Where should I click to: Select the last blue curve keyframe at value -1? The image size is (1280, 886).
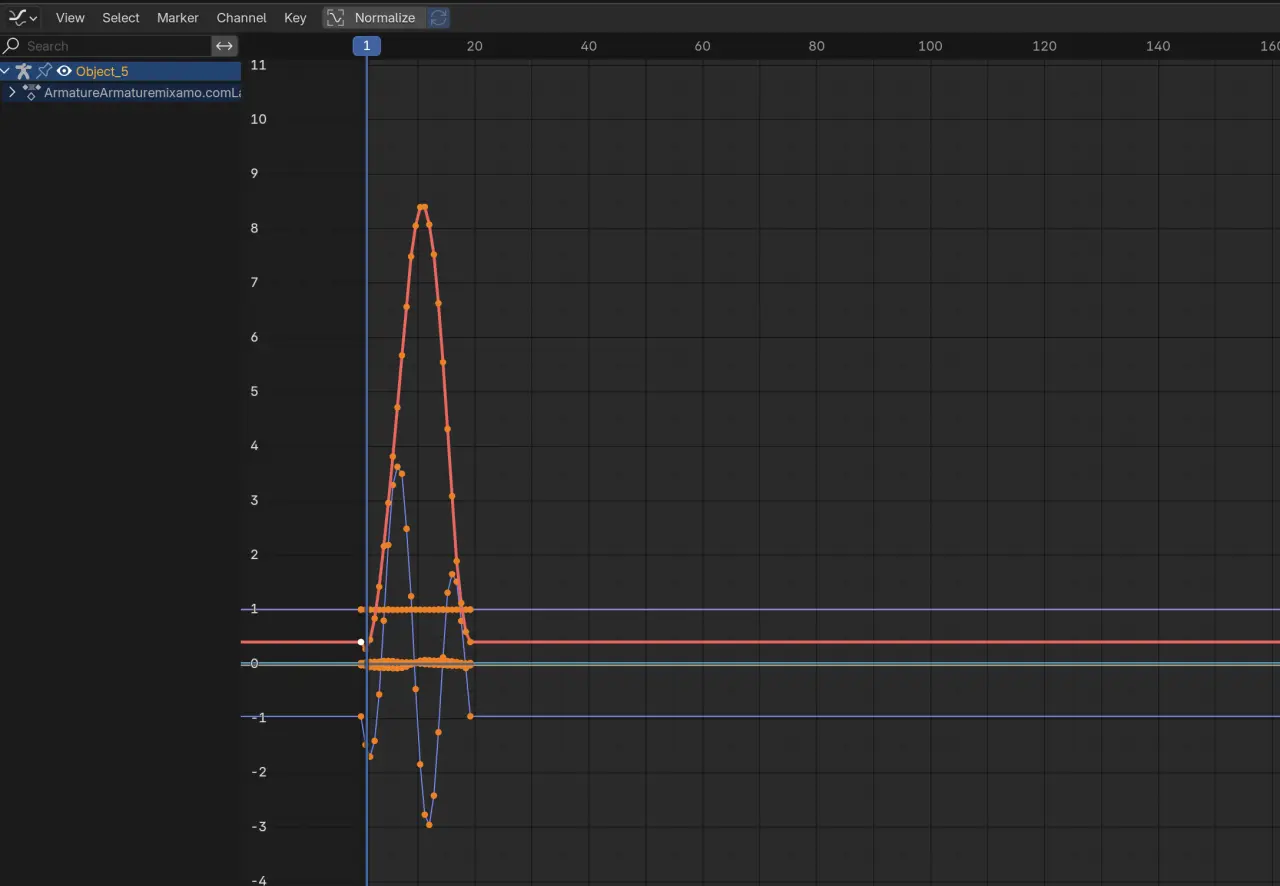pos(470,716)
